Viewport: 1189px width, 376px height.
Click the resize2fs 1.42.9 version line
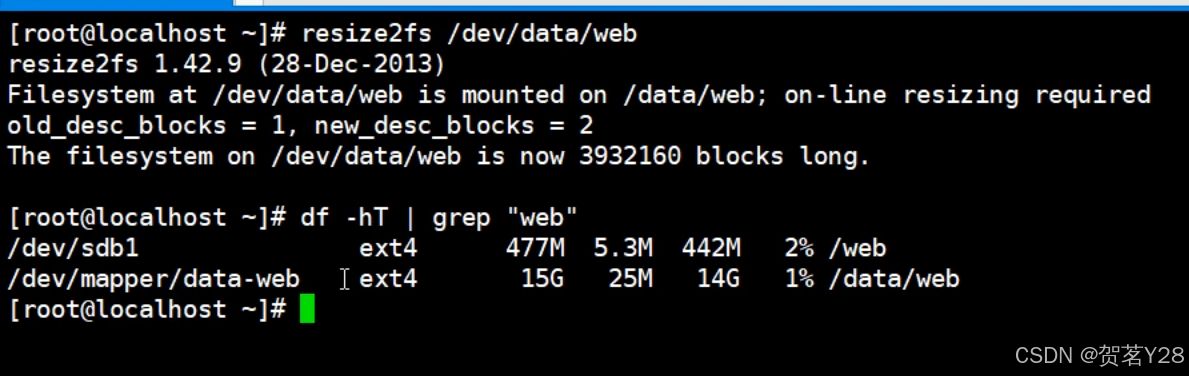pos(227,64)
